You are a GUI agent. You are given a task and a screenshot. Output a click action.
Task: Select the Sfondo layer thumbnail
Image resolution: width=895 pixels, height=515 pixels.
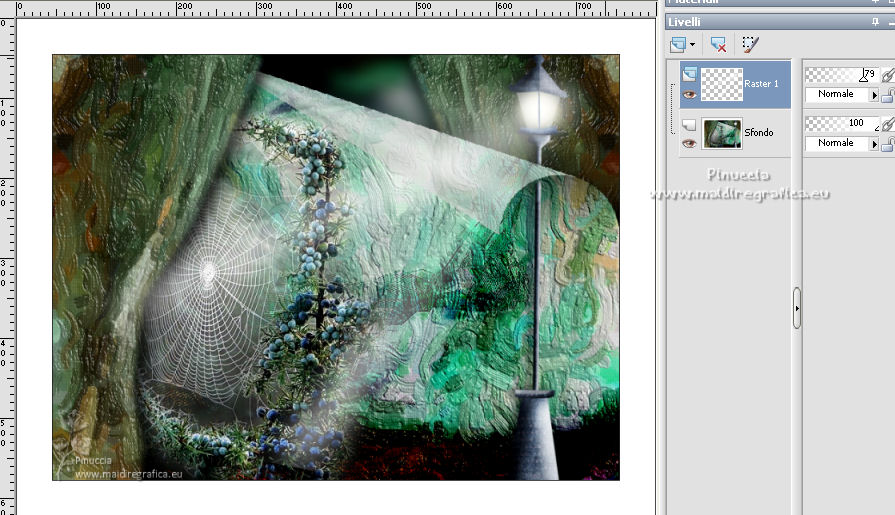click(722, 134)
